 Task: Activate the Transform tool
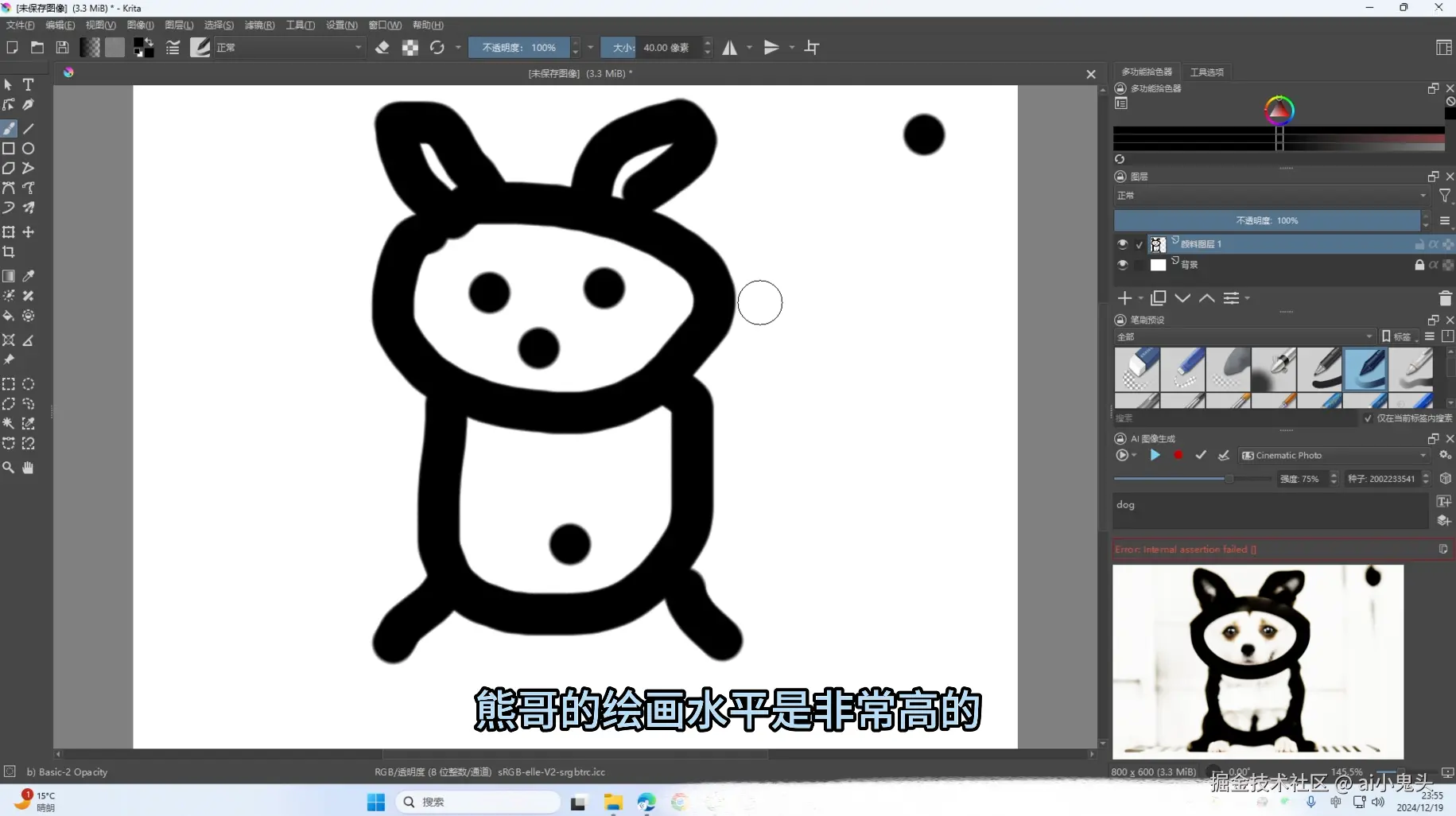(x=9, y=231)
